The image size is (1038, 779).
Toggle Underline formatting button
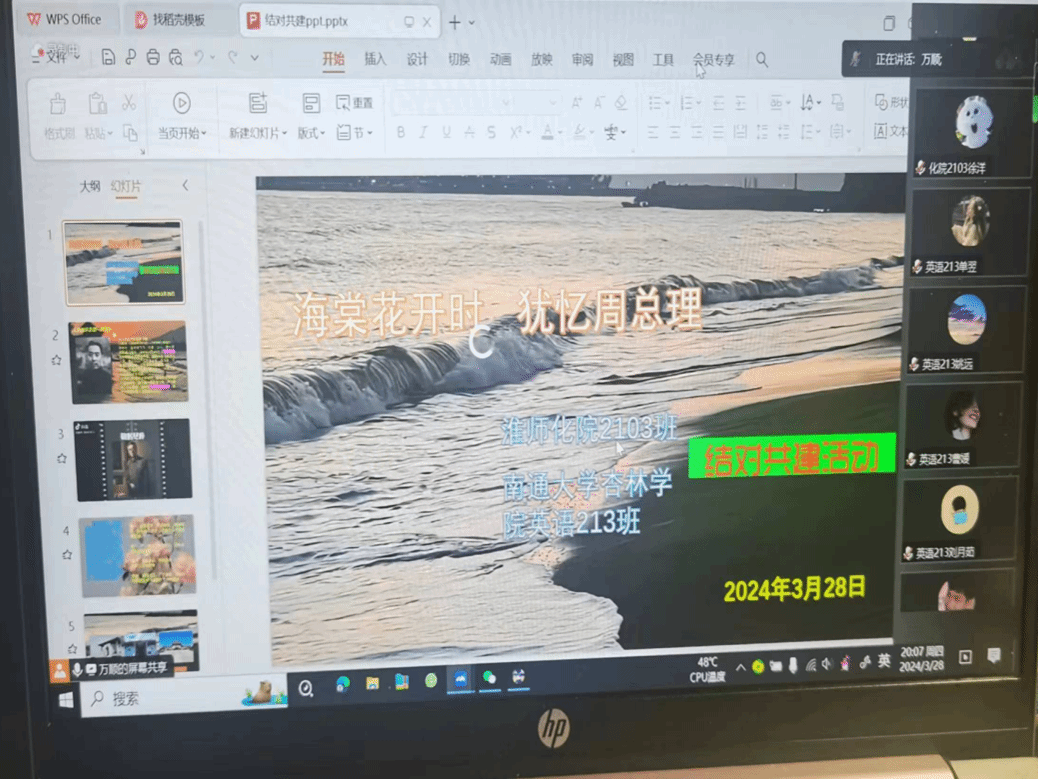(446, 133)
